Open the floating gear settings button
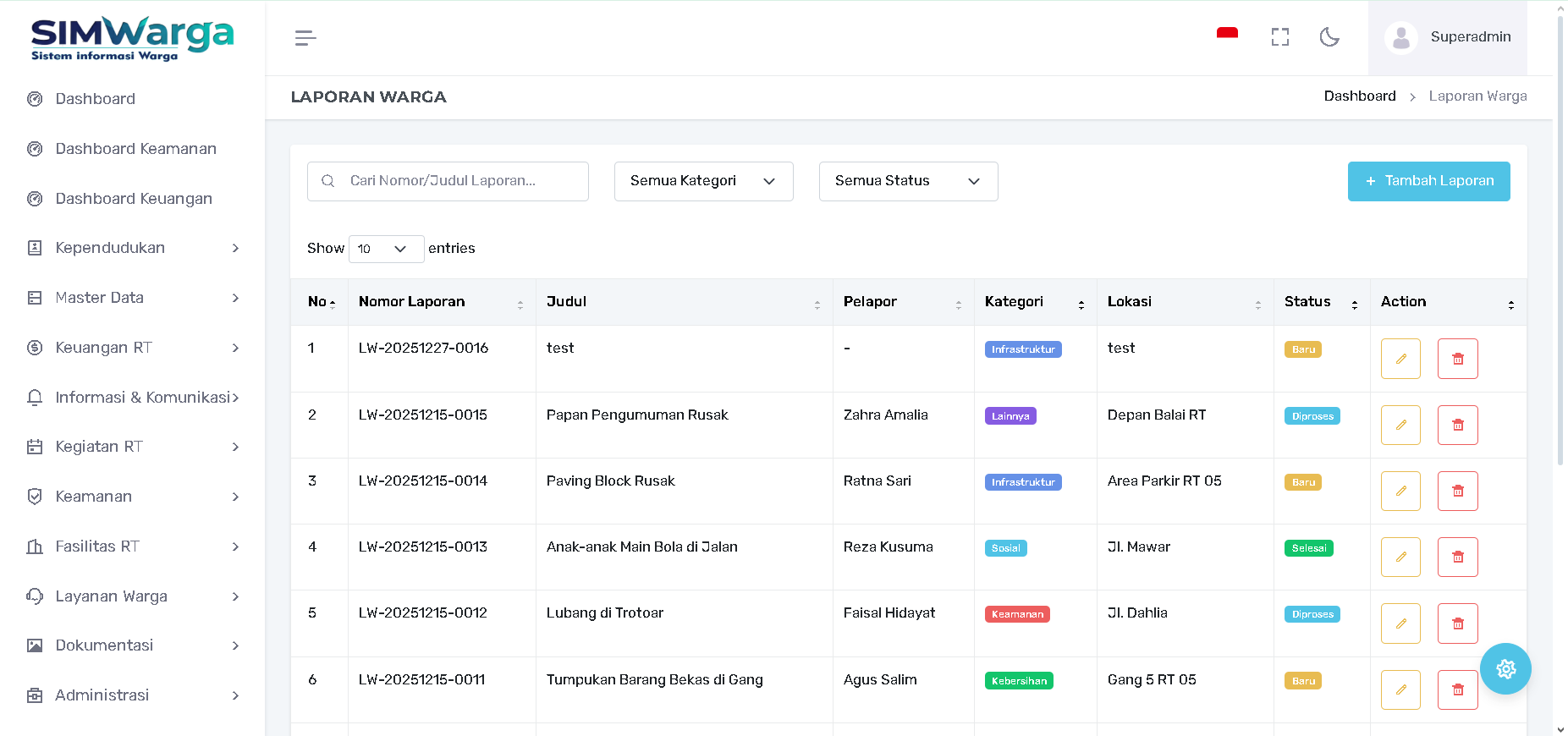Screen dimensions: 1568x736 (1505, 669)
